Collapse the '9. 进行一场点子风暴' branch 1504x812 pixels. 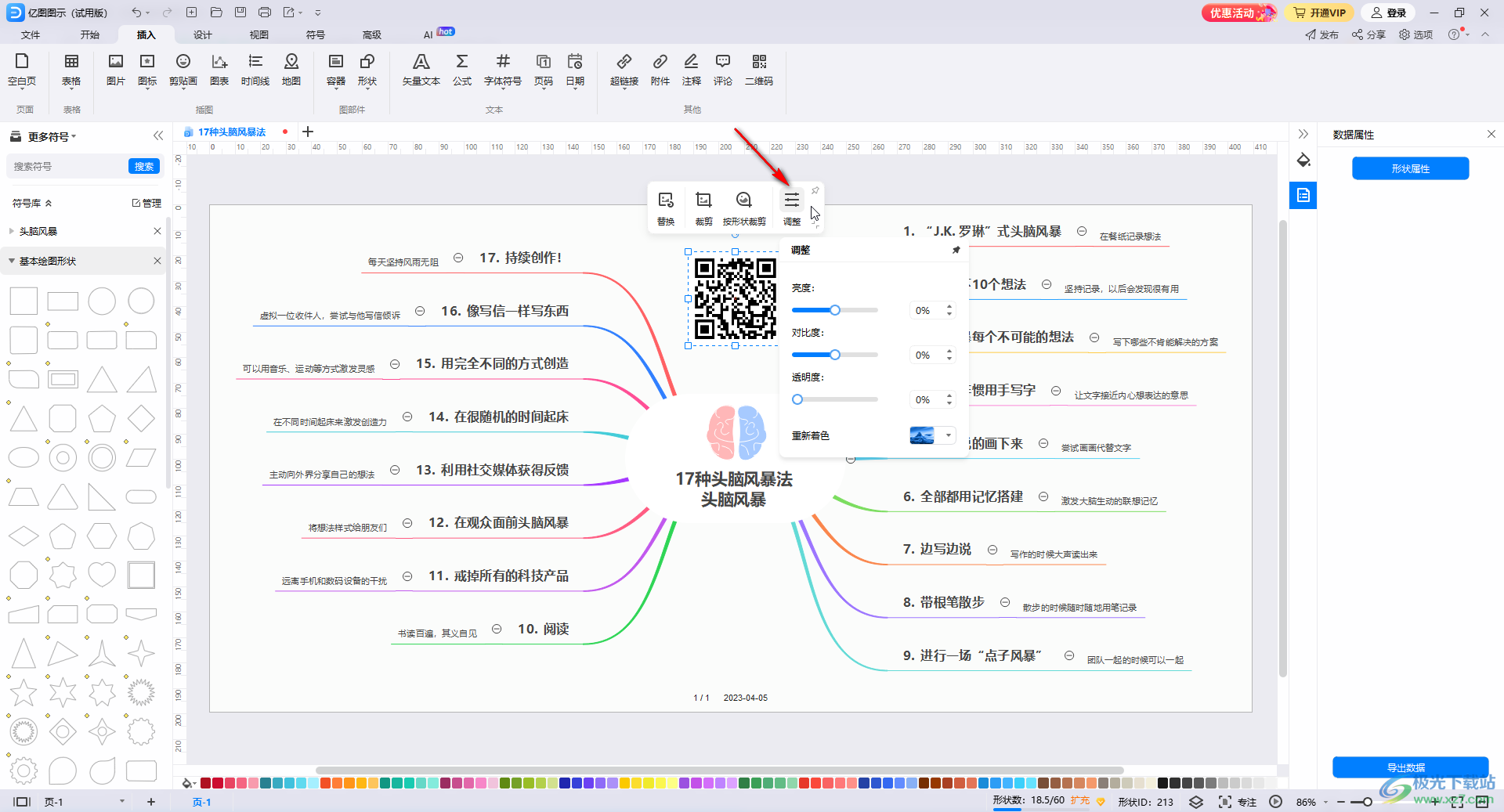[1069, 655]
